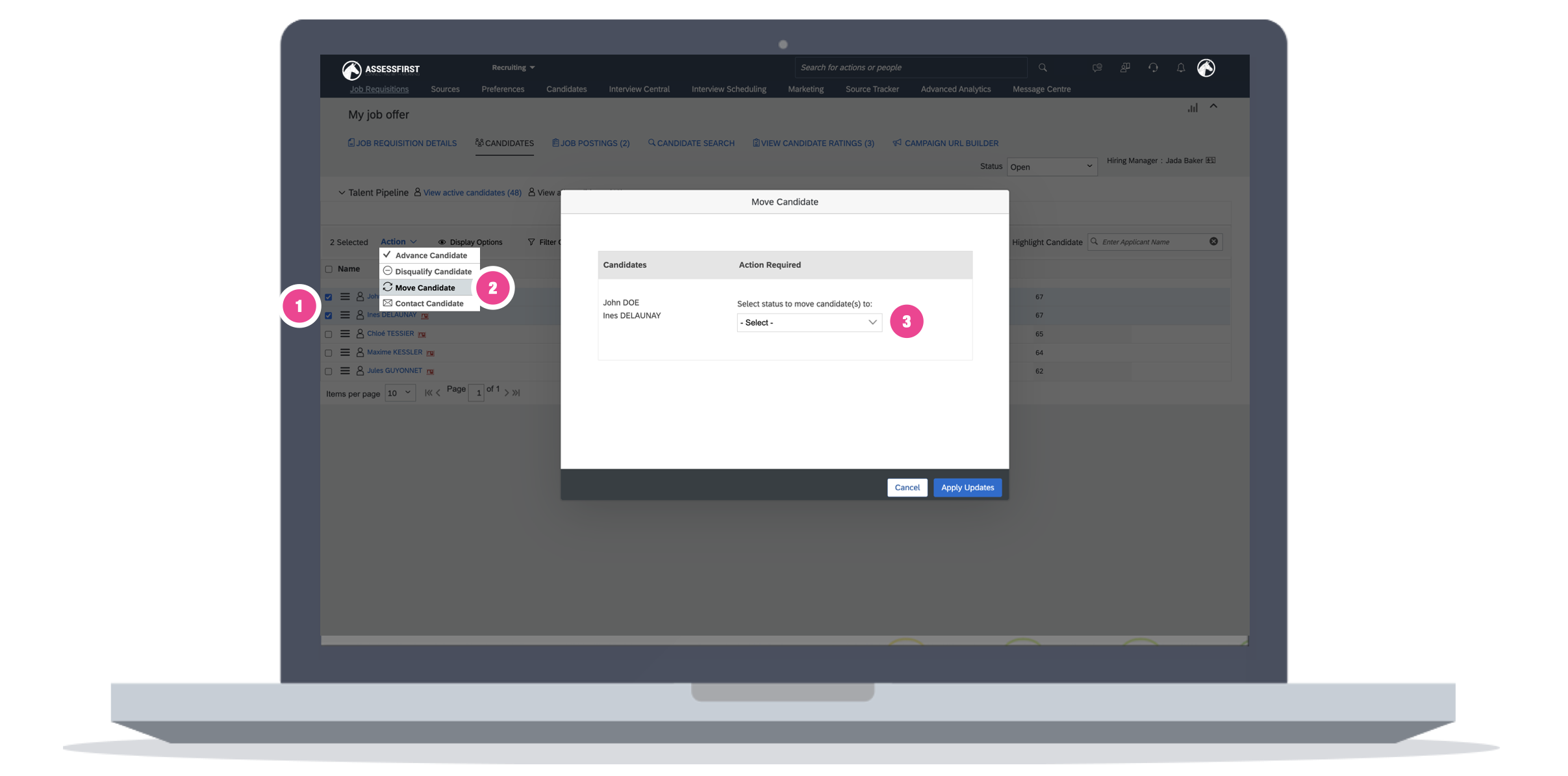1568x776 pixels.
Task: Toggle the select-all Name checkbox
Action: point(329,269)
